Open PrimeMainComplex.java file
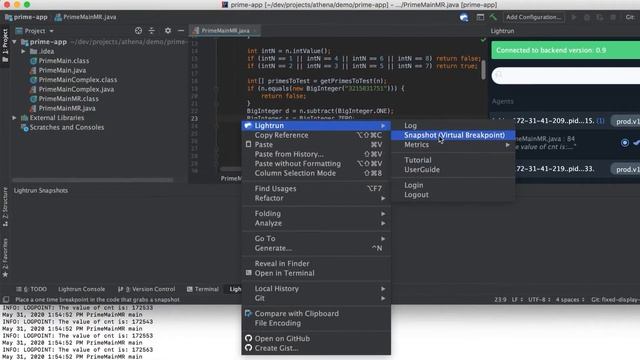Viewport: 640px width, 360px height. pos(76,89)
